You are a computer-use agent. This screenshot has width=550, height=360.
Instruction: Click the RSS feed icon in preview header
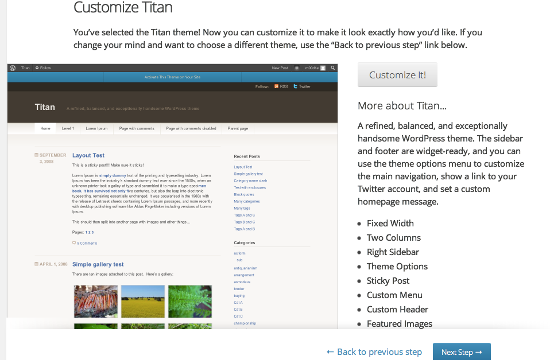point(276,86)
